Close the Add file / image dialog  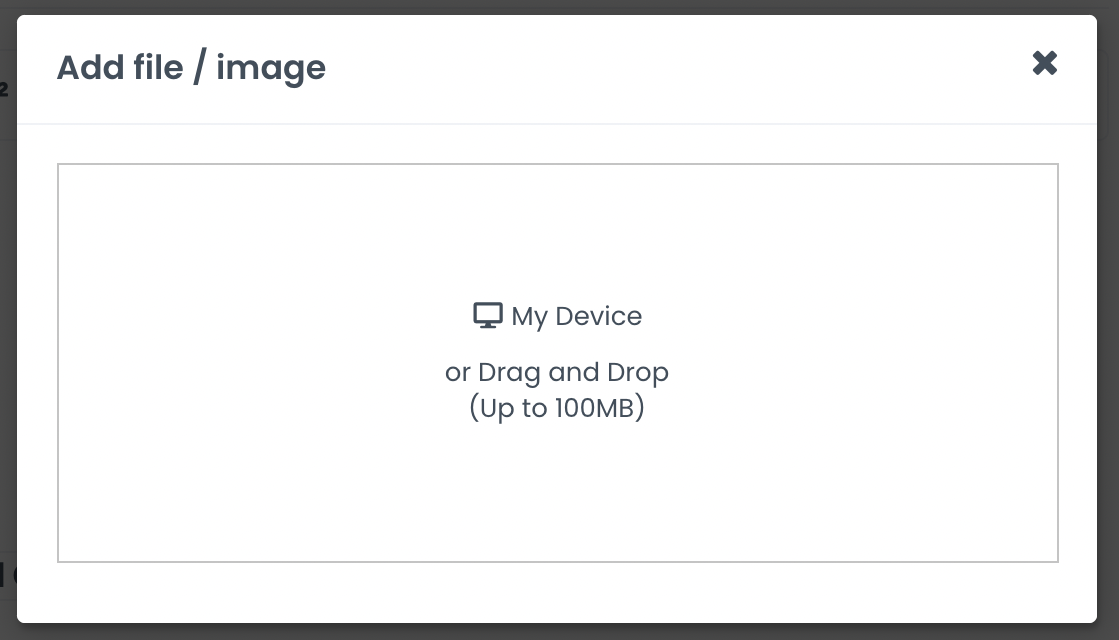(1044, 64)
